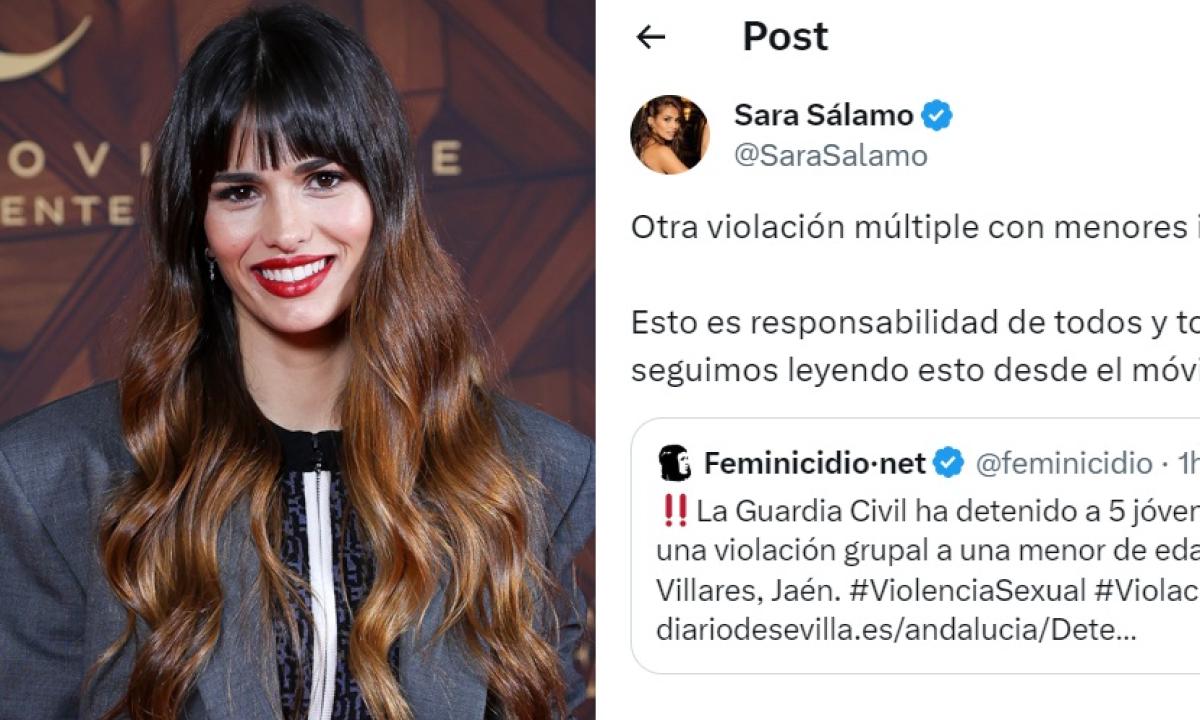Click the red double exclamation emoji
Viewport: 1200px width, 720px height.
[x=675, y=511]
